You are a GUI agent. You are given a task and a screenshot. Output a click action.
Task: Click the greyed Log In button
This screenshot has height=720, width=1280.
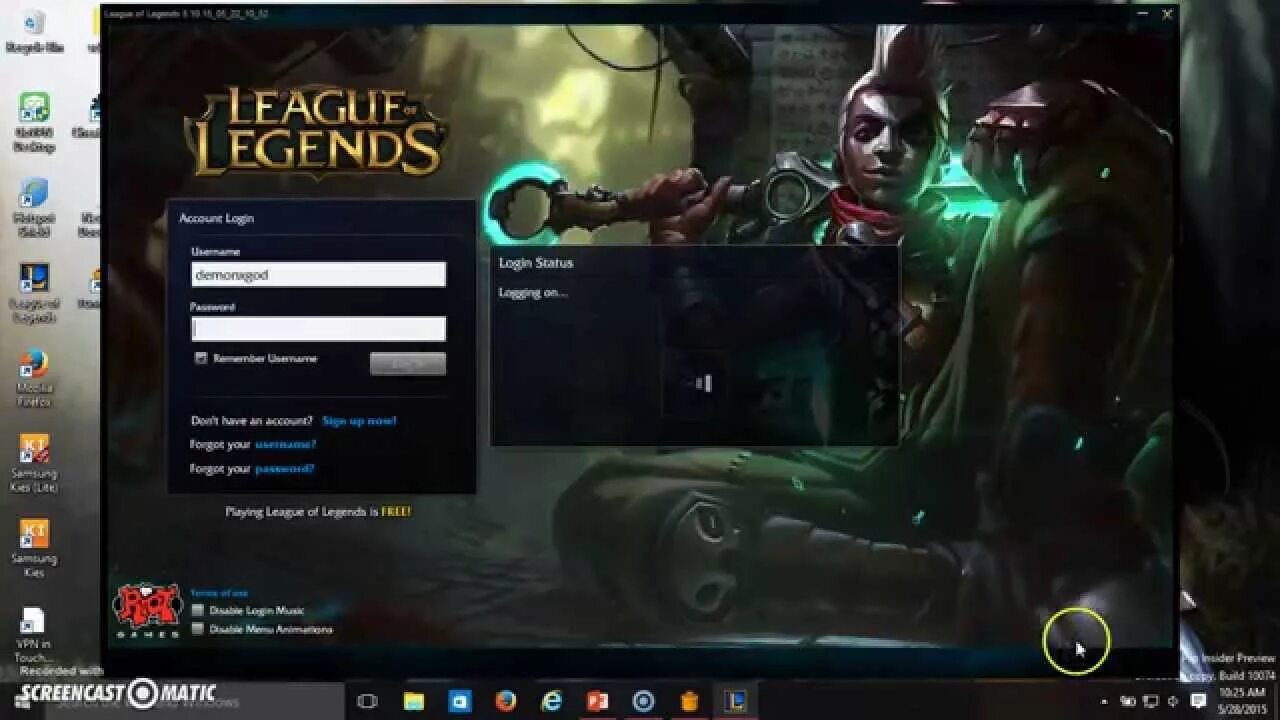[408, 364]
